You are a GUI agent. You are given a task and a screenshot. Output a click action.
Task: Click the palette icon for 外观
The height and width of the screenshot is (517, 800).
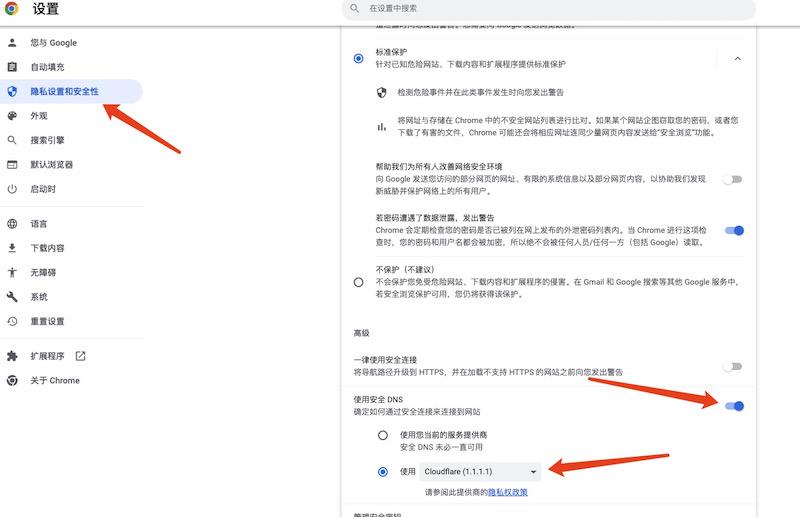click(12, 116)
